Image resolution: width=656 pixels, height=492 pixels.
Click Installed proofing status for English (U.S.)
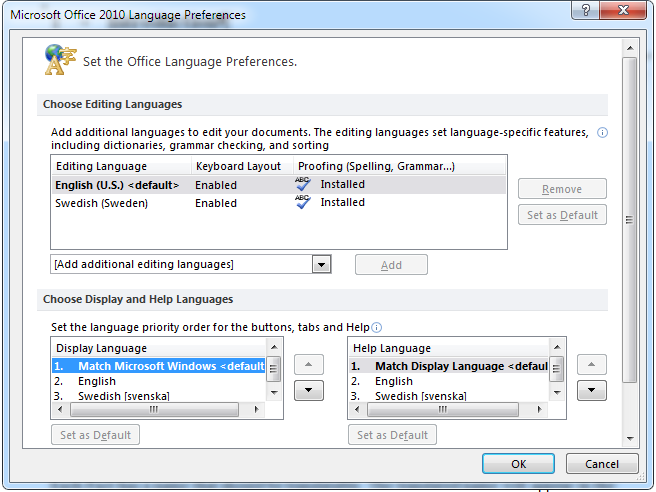[x=343, y=184]
